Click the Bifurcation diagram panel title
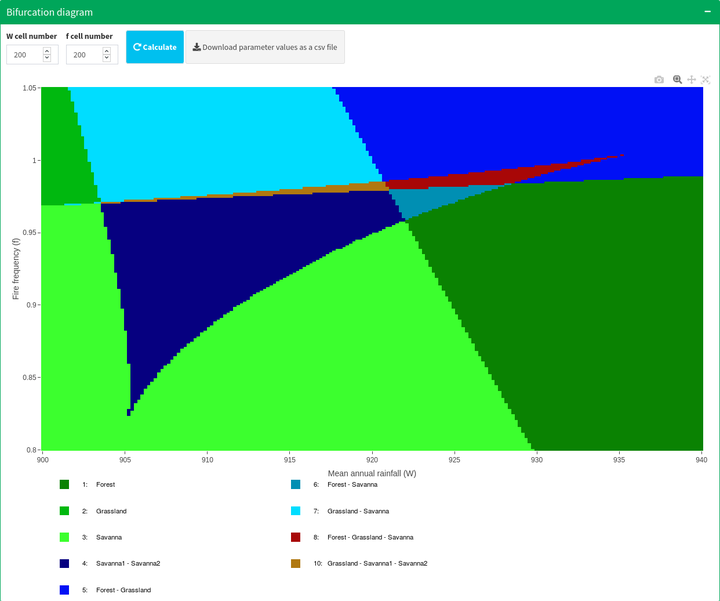The image size is (720, 601). (50, 12)
